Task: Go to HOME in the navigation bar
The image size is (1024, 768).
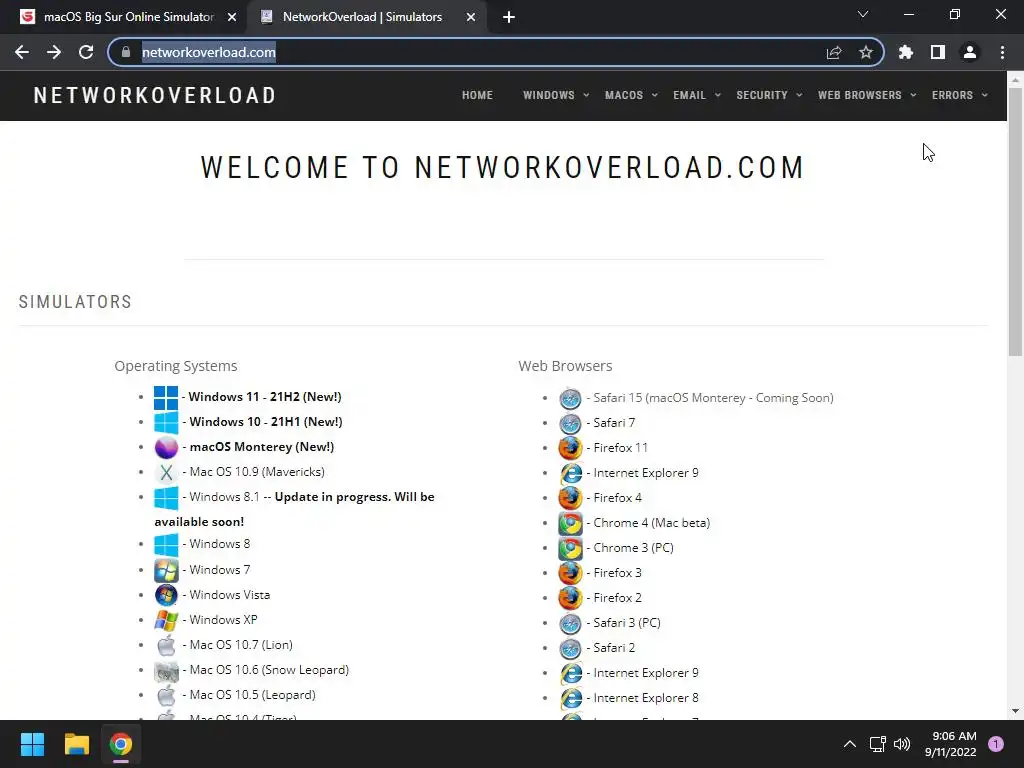Action: (x=477, y=95)
